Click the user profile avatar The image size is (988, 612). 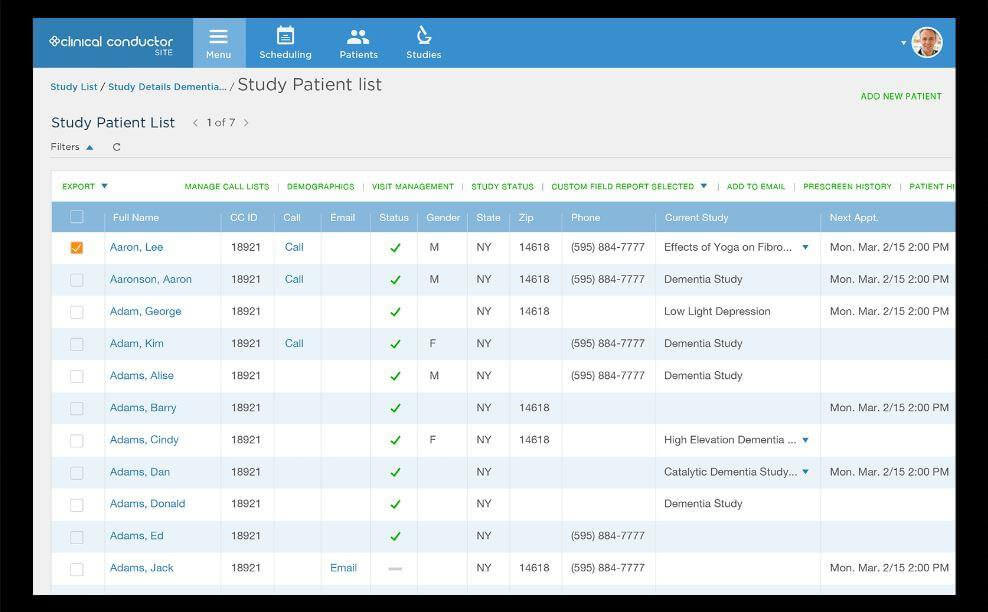click(x=926, y=43)
